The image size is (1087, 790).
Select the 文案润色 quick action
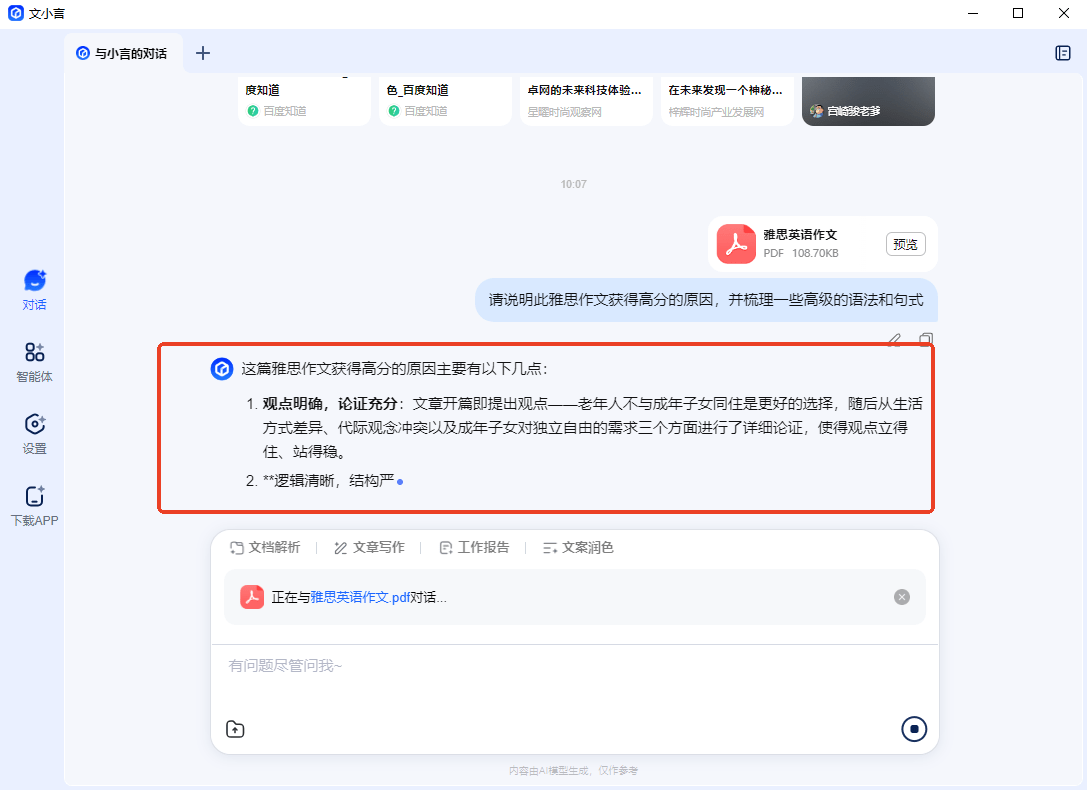(x=578, y=547)
